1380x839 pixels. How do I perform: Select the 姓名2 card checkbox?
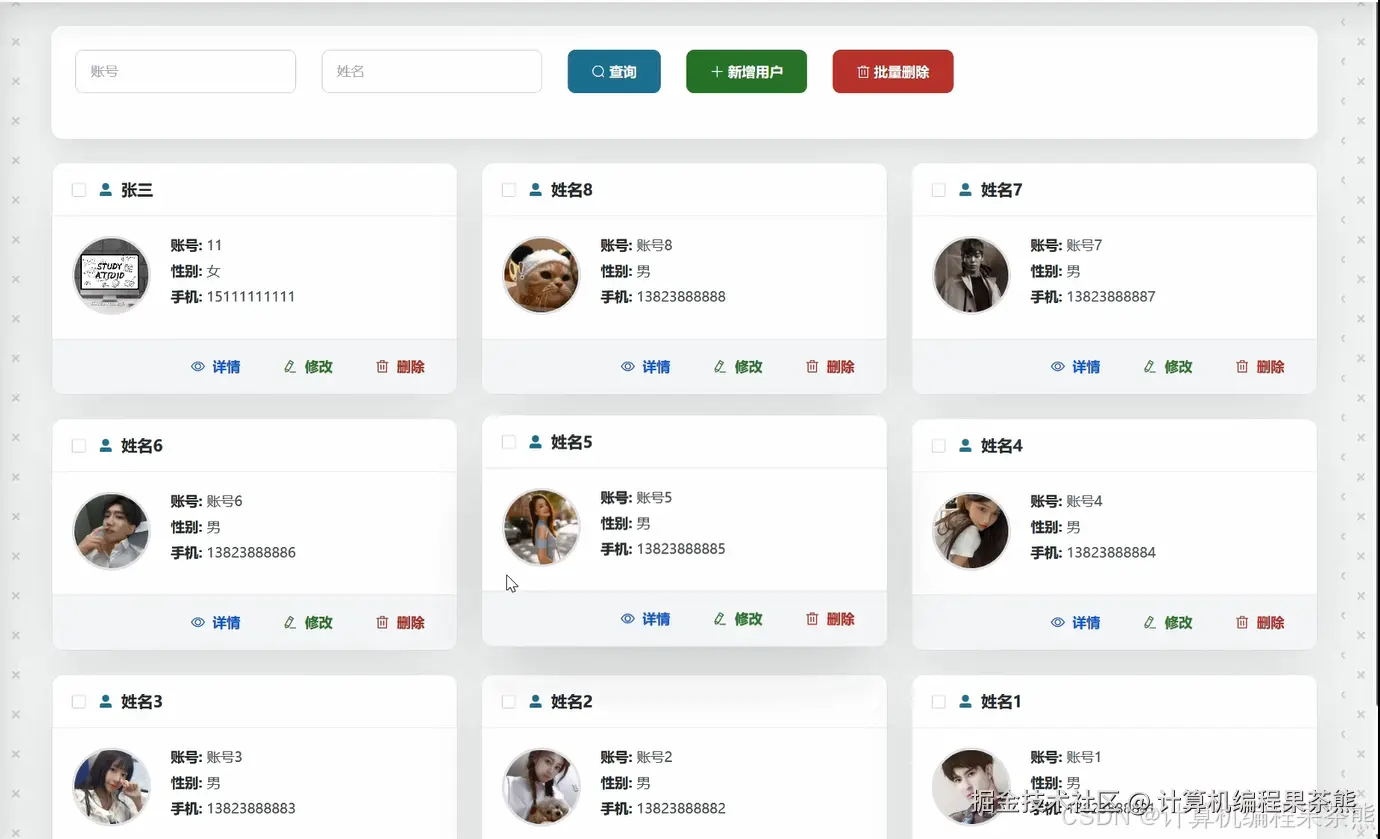[508, 701]
